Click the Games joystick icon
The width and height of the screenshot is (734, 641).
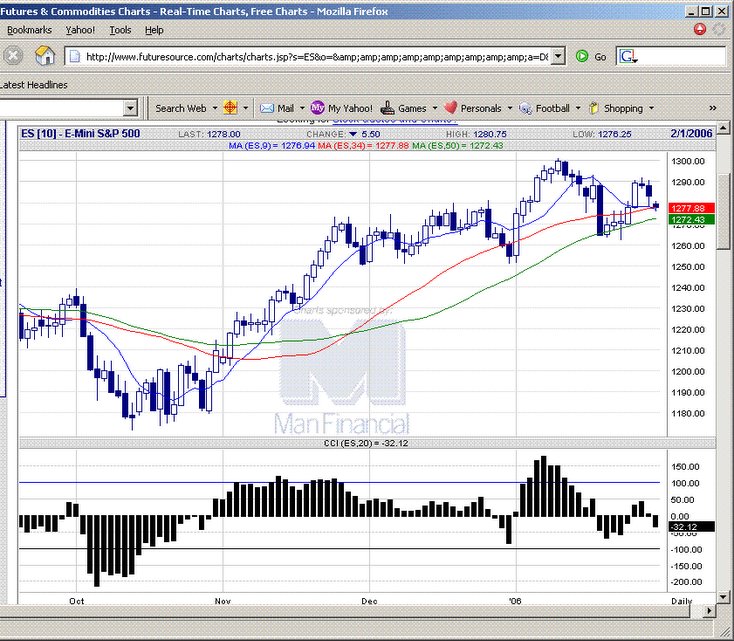387,108
